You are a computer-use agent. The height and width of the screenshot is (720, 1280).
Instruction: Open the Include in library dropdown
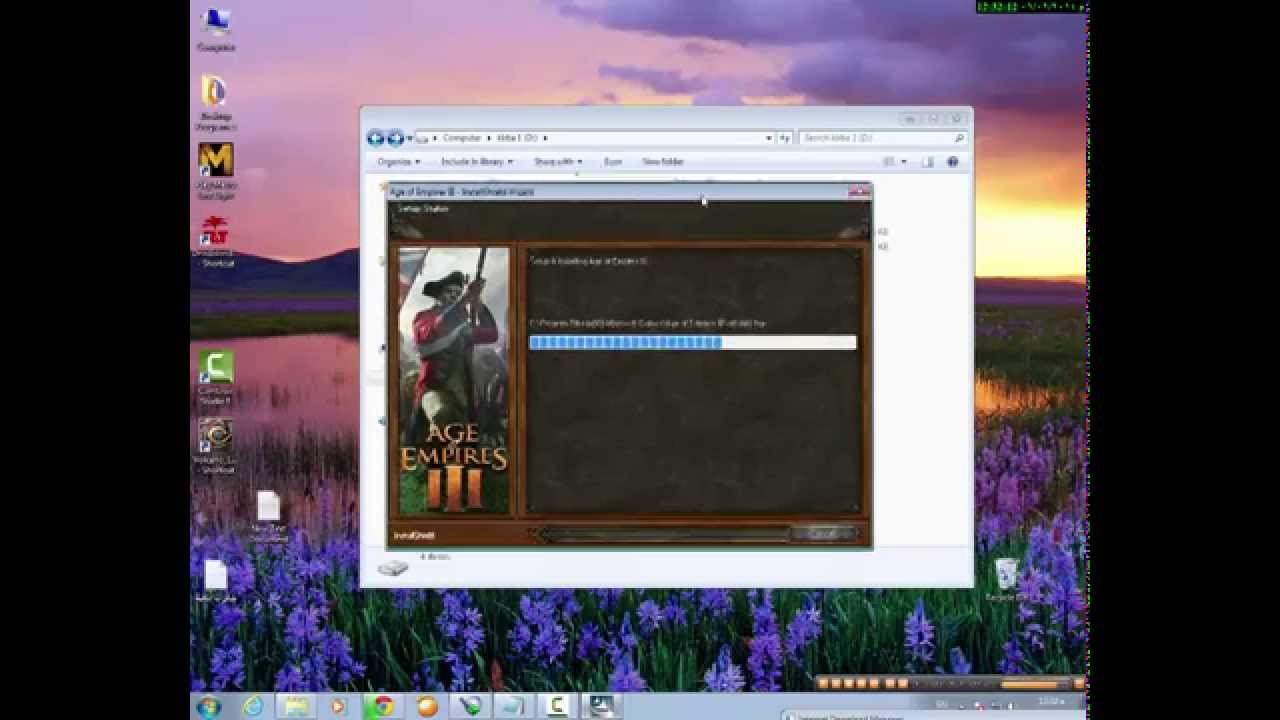click(477, 162)
